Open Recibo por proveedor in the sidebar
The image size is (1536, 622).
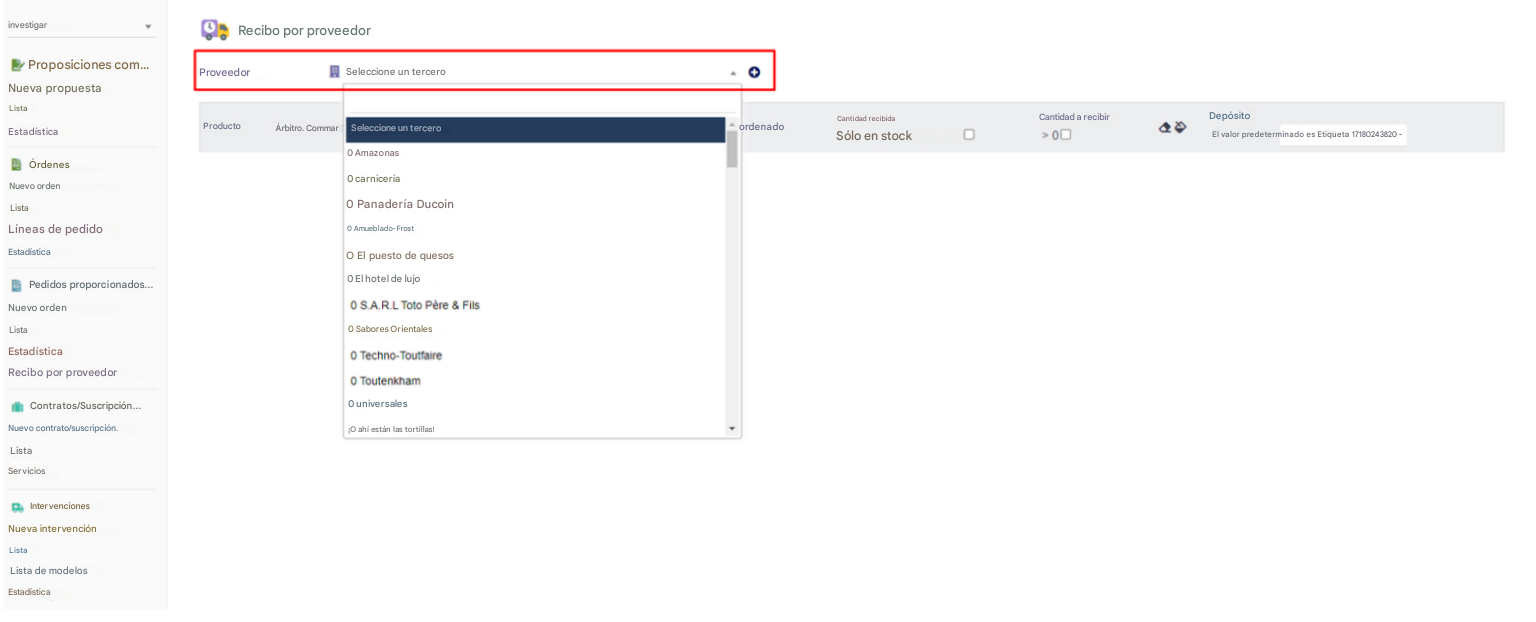pyautogui.click(x=62, y=373)
